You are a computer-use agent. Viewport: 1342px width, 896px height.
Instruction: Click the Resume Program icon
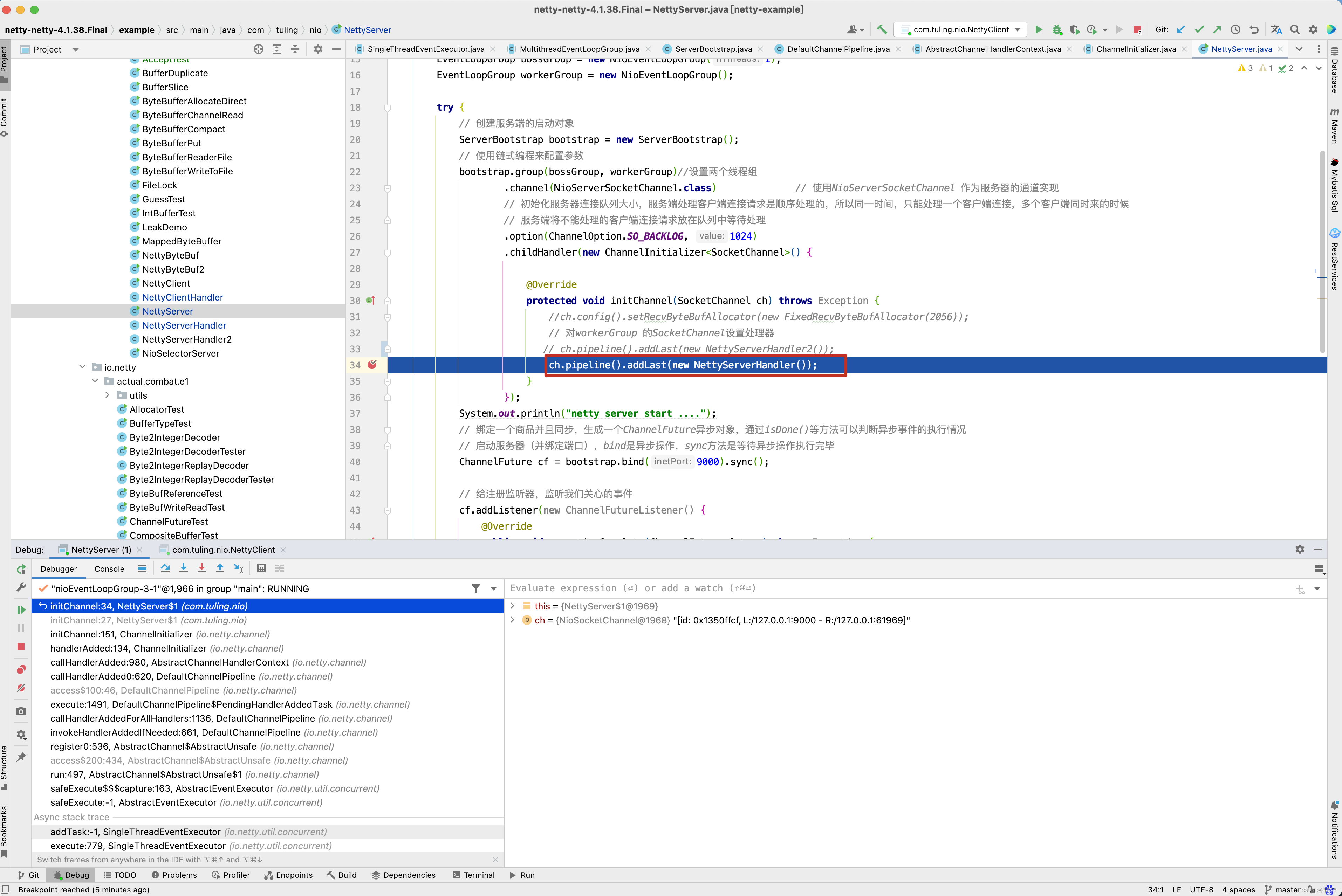click(x=21, y=610)
